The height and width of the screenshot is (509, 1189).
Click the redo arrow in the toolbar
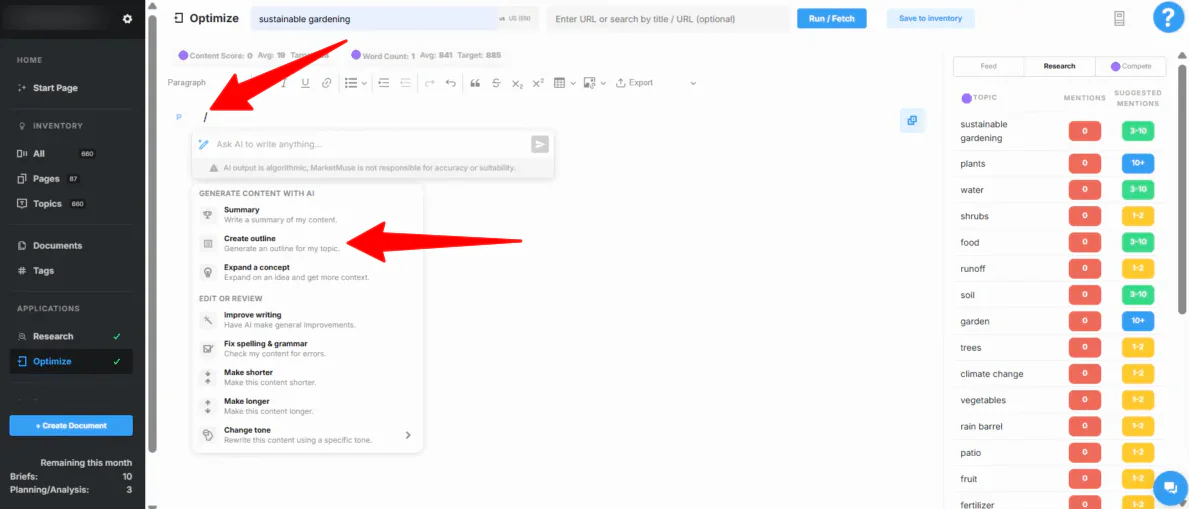coord(429,83)
